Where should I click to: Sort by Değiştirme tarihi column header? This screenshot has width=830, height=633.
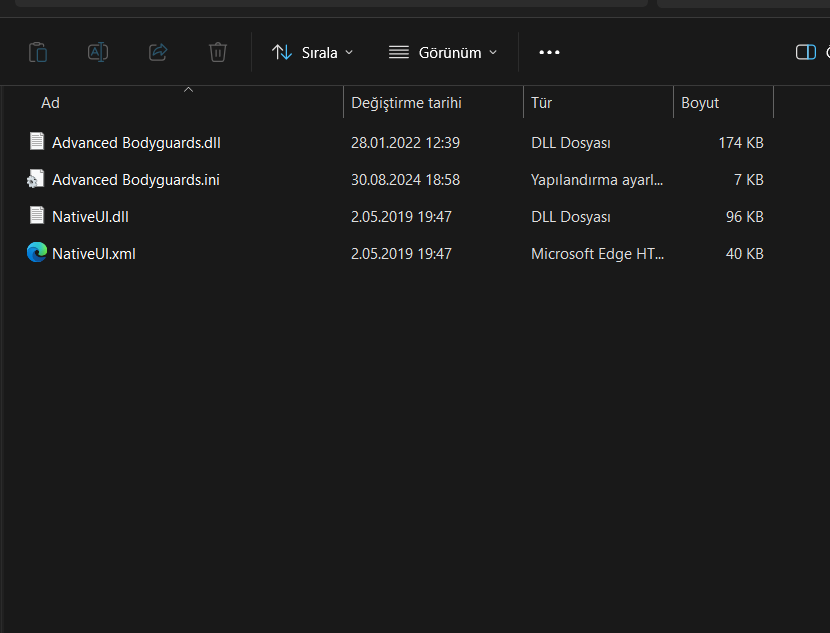[406, 103]
